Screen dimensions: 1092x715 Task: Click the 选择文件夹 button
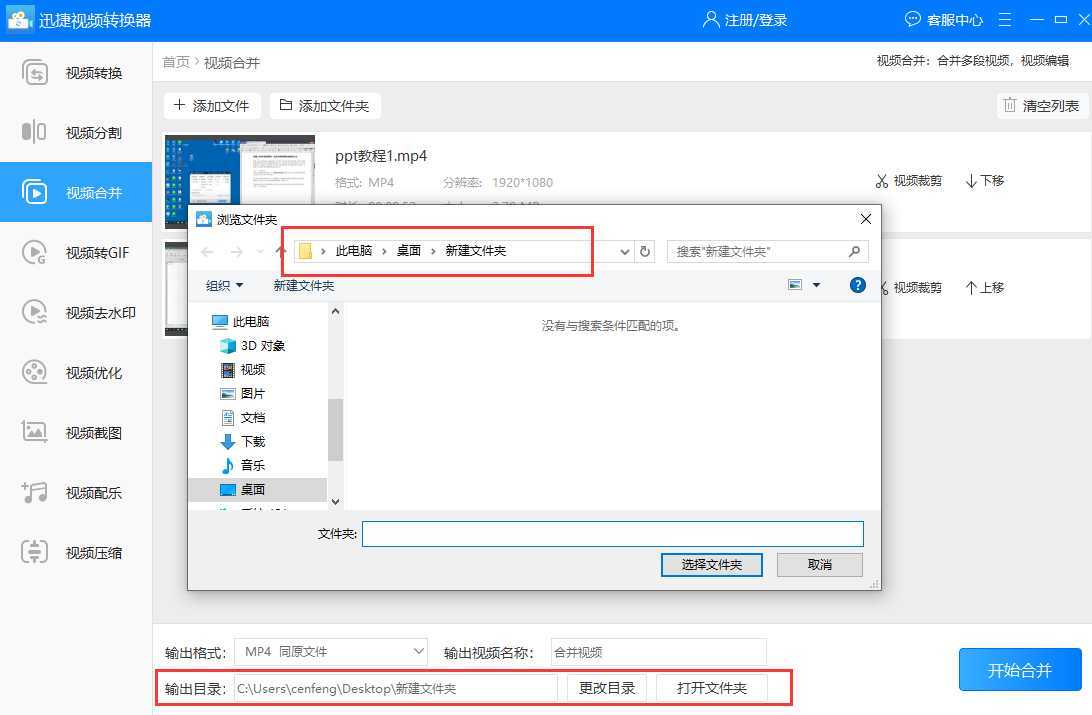tap(711, 565)
